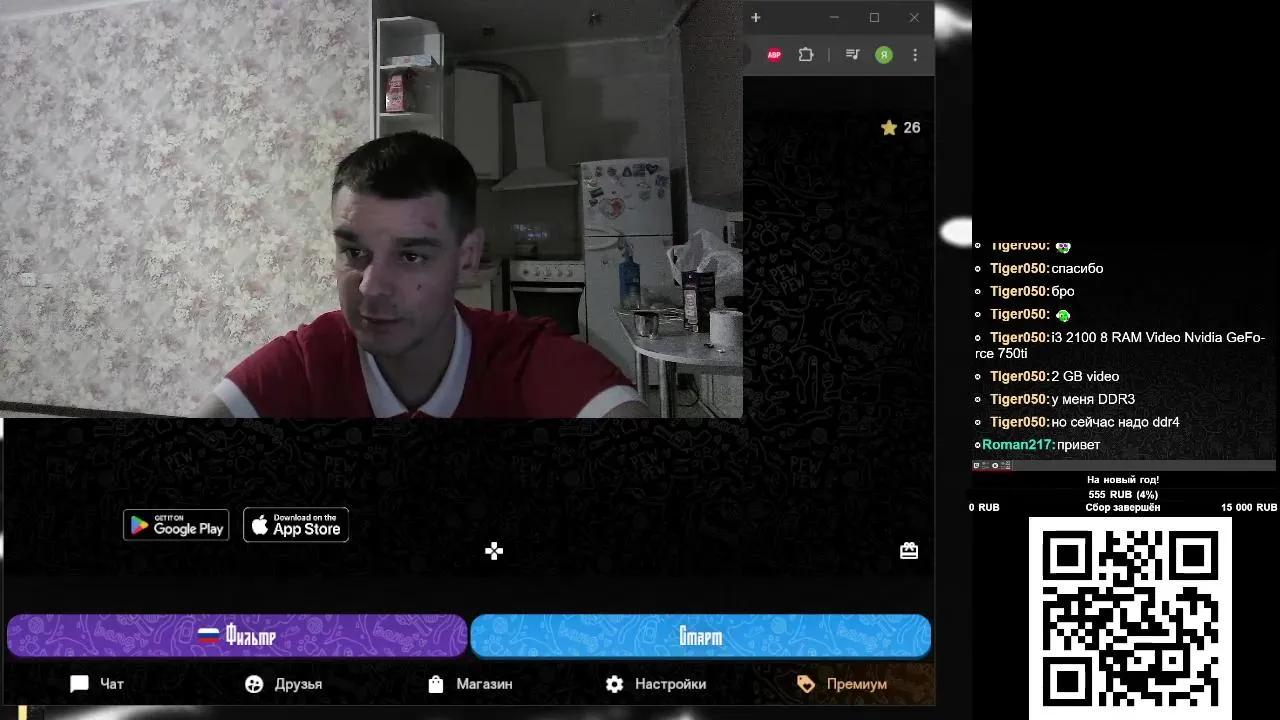The height and width of the screenshot is (720, 1280).
Task: Click the star rating showing 26
Action: point(900,128)
